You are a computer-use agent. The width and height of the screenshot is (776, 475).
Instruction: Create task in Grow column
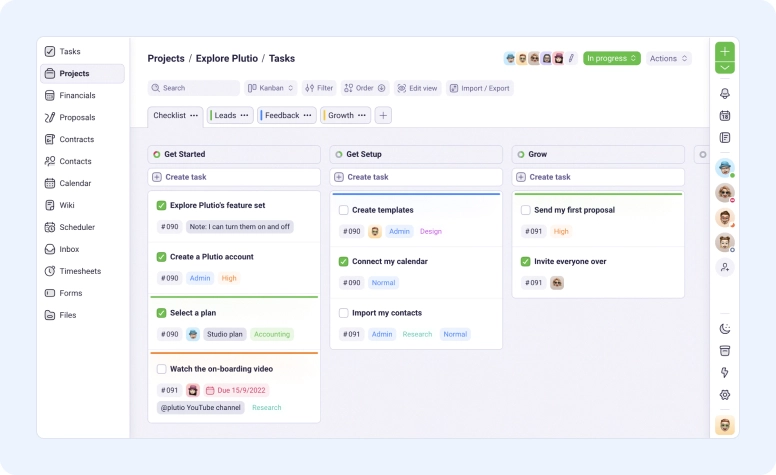point(598,177)
